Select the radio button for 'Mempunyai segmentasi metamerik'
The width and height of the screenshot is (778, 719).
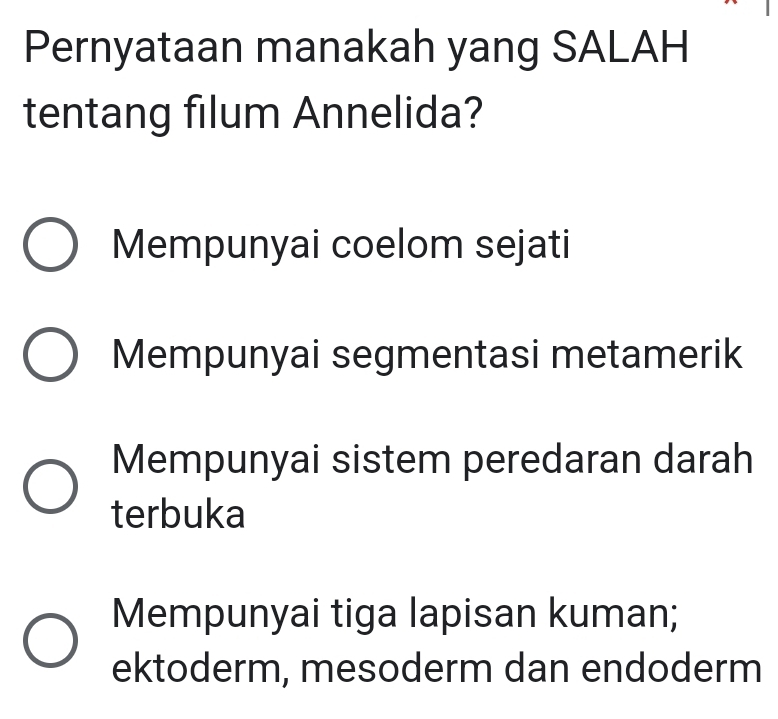(50, 354)
